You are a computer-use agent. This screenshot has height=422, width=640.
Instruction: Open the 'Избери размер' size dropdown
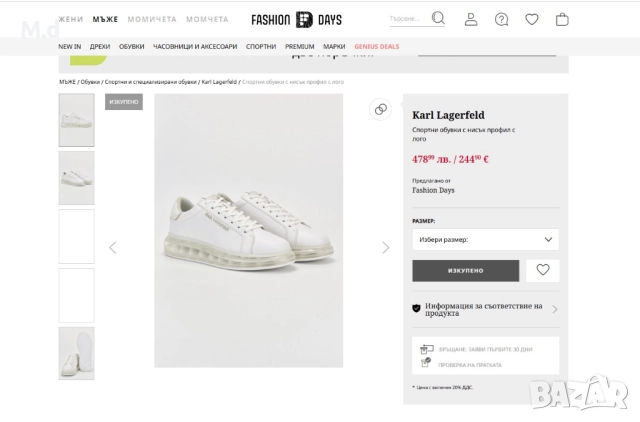[485, 240]
